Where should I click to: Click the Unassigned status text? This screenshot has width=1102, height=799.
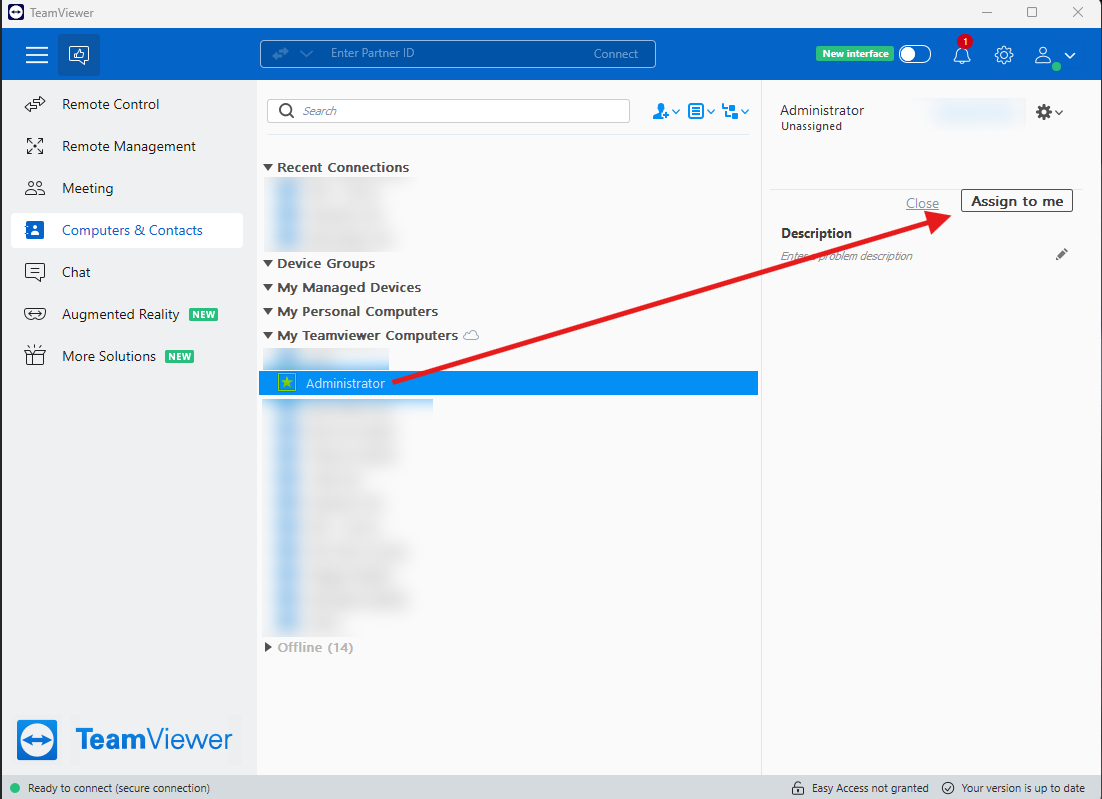click(x=811, y=126)
